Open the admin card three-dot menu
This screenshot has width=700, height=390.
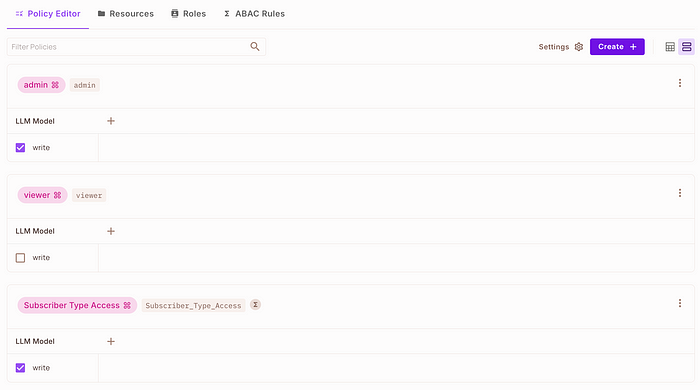click(680, 83)
